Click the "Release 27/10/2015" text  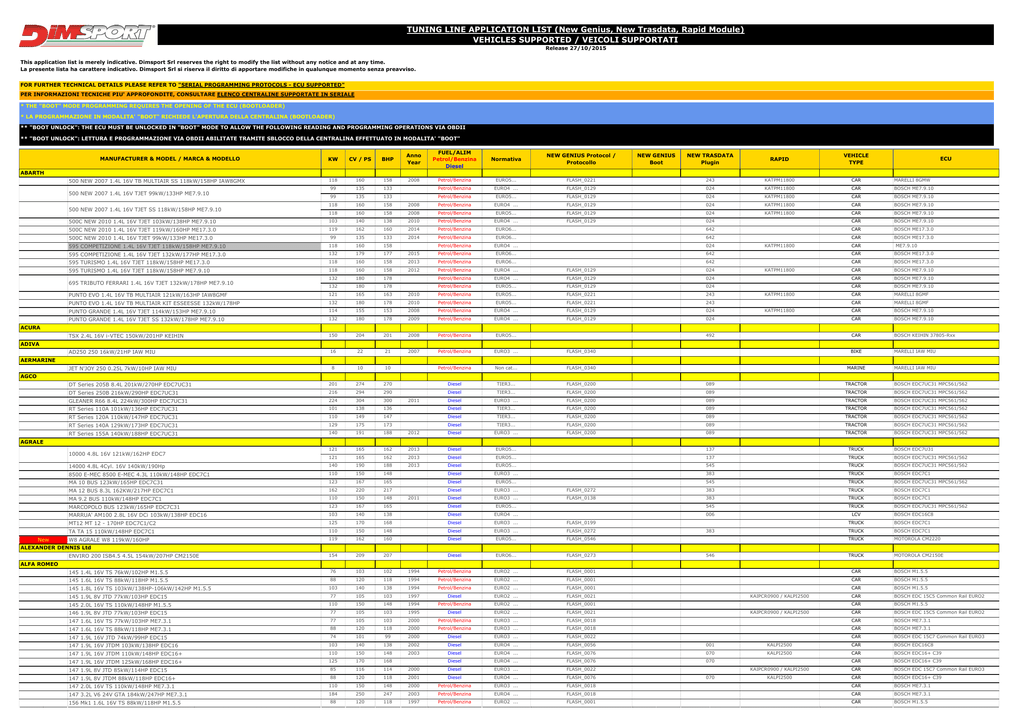pyautogui.click(x=575, y=48)
